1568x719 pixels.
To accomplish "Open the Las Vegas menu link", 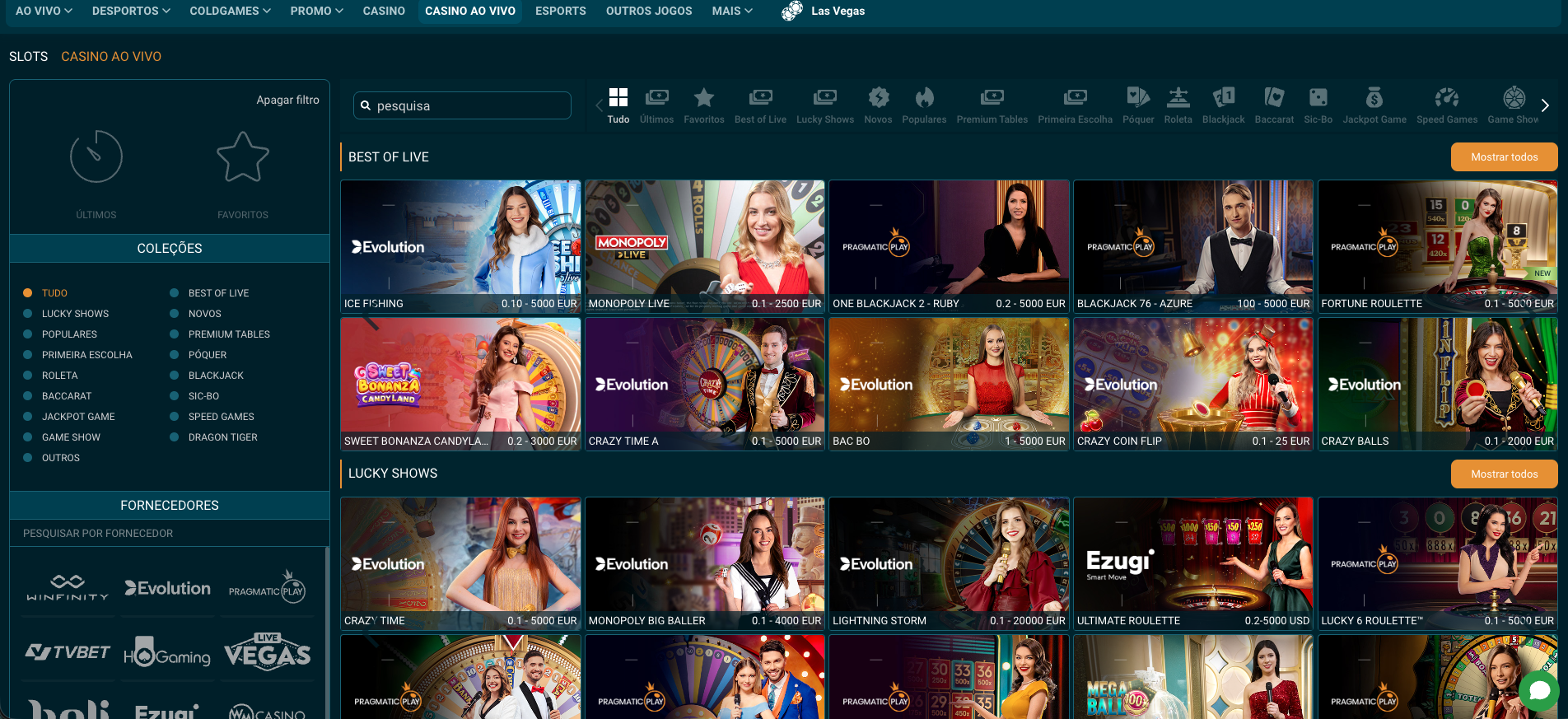I will [824, 11].
